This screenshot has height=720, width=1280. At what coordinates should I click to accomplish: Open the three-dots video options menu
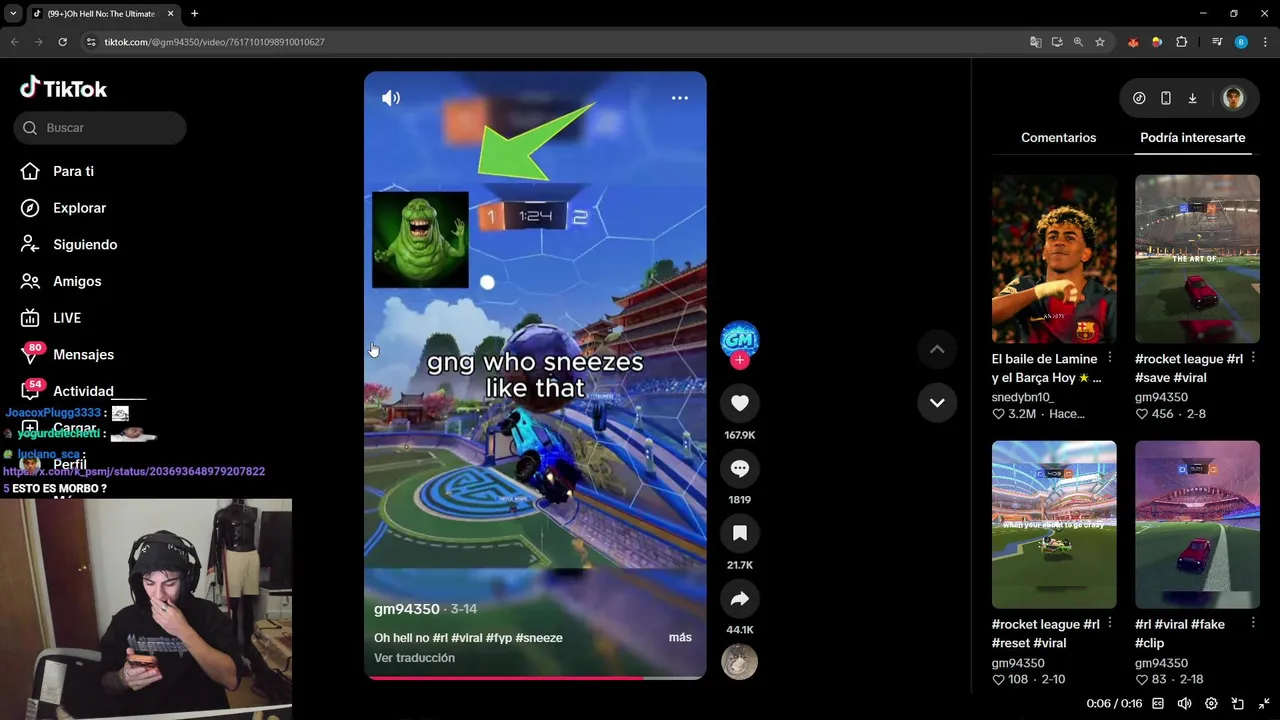[x=680, y=98]
